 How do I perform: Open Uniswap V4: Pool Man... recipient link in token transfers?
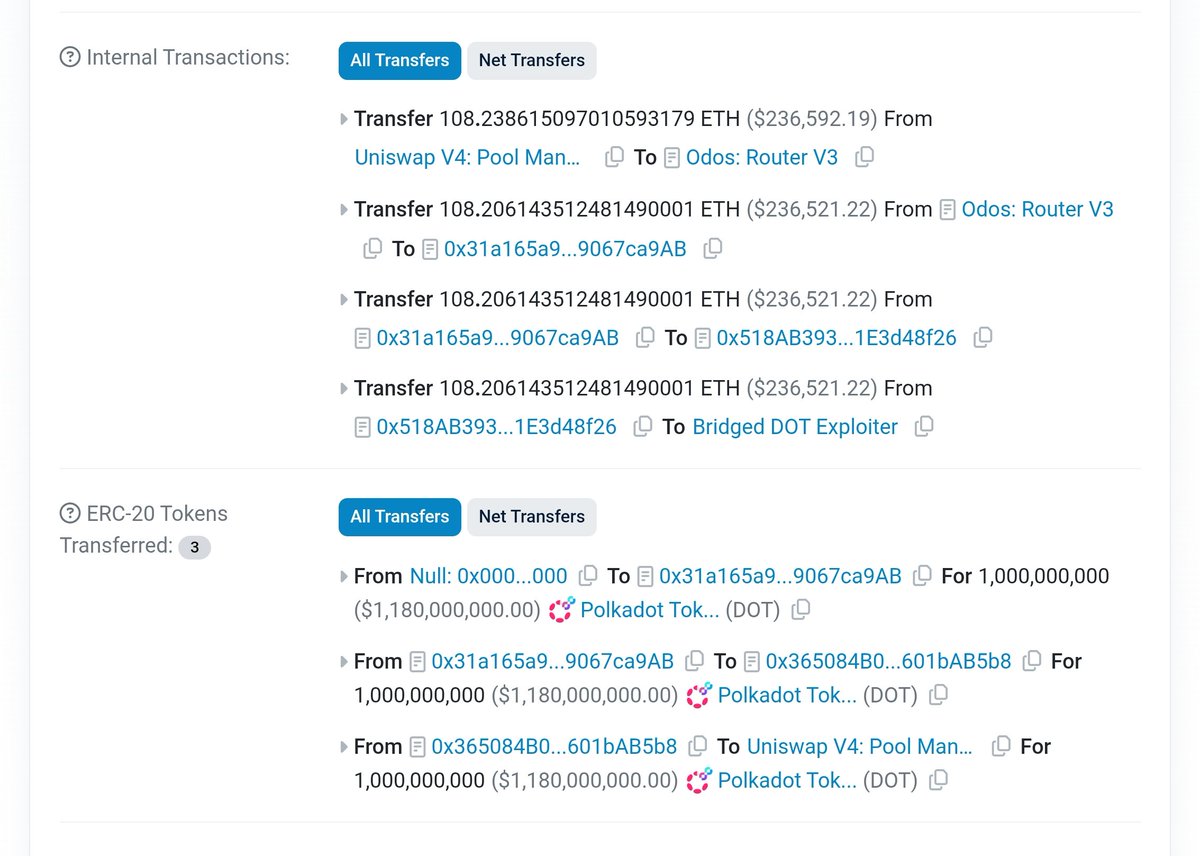point(860,746)
